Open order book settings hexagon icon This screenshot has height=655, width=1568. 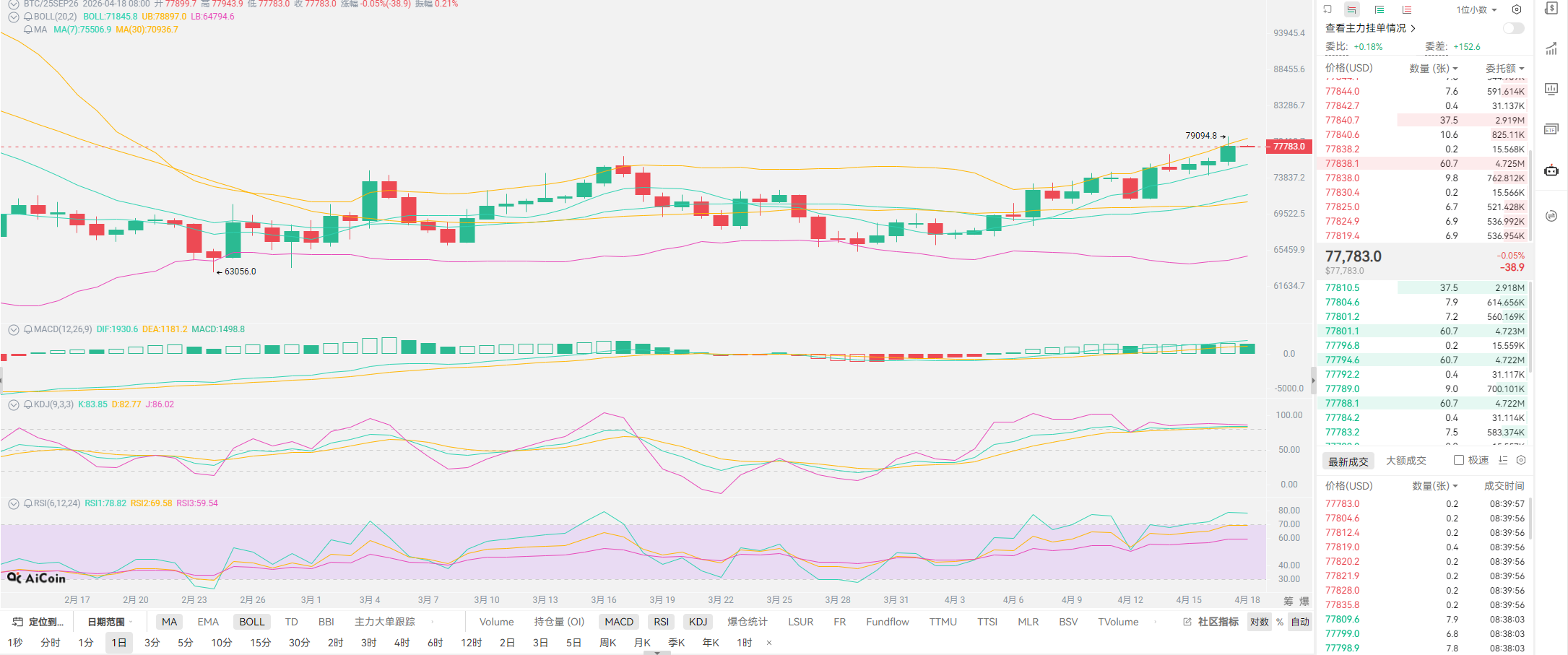[1517, 10]
